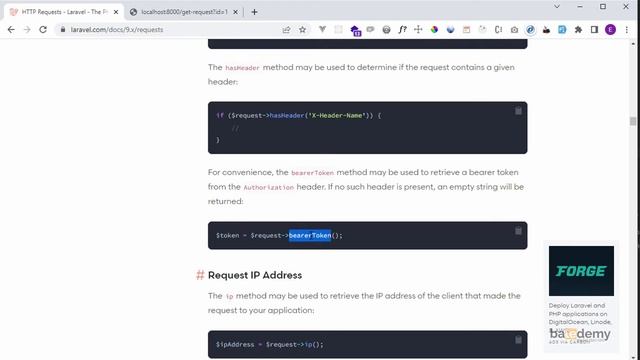
Task: Copy the ipAddress code snippet
Action: [x=518, y=340]
